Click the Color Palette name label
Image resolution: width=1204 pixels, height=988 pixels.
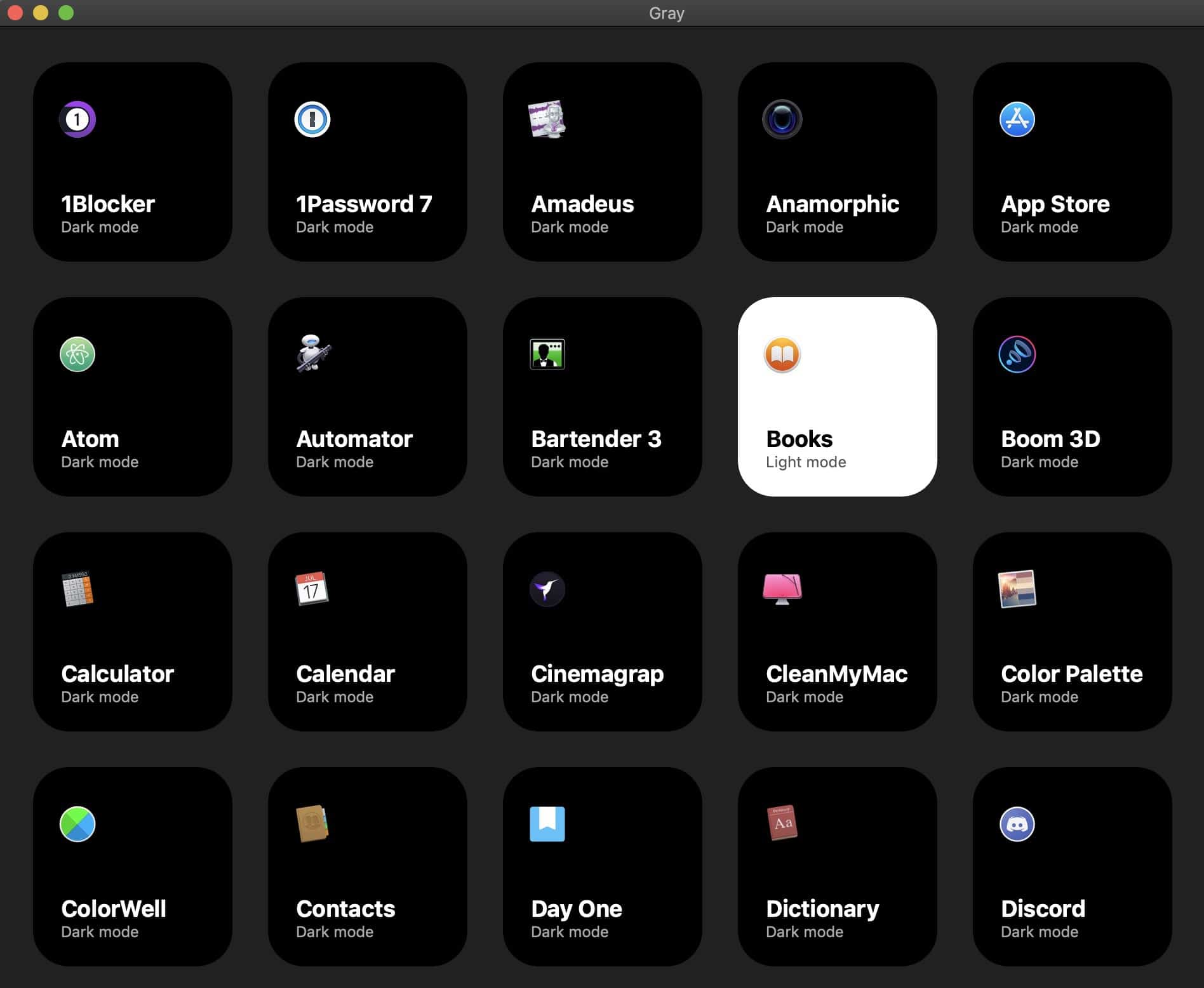coord(1072,674)
